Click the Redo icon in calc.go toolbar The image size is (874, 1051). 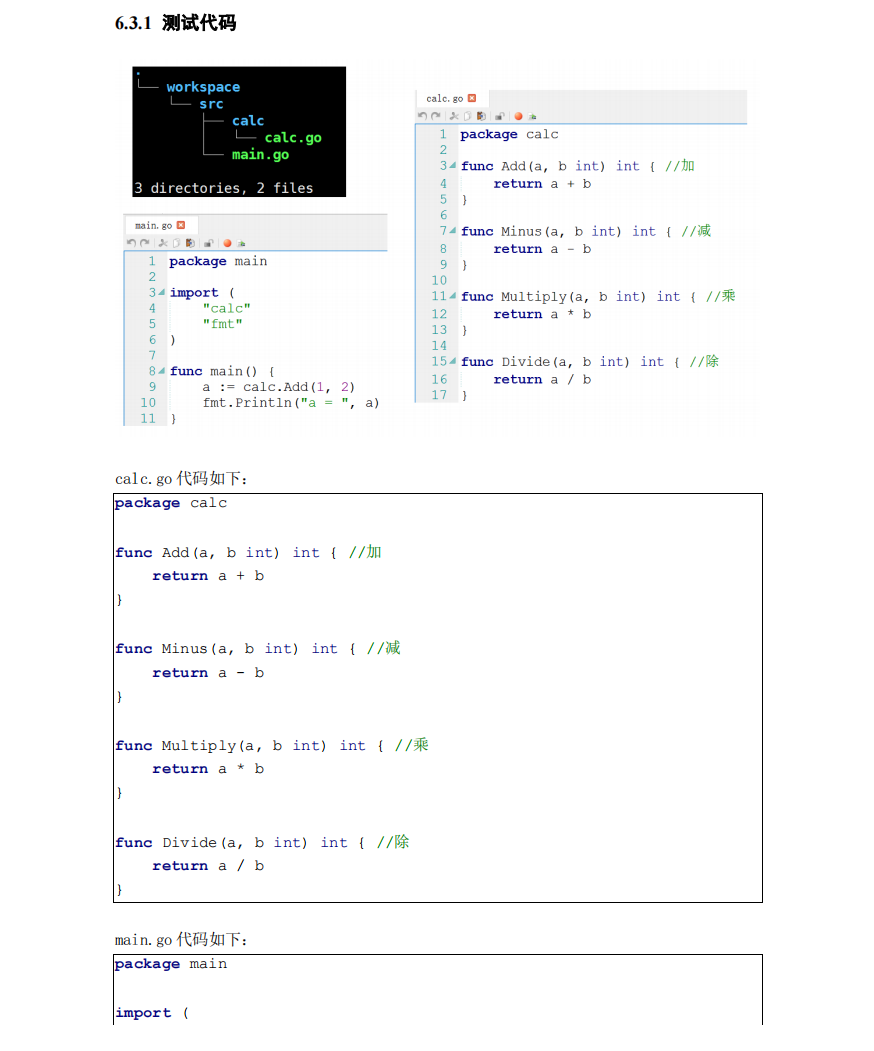click(x=433, y=116)
